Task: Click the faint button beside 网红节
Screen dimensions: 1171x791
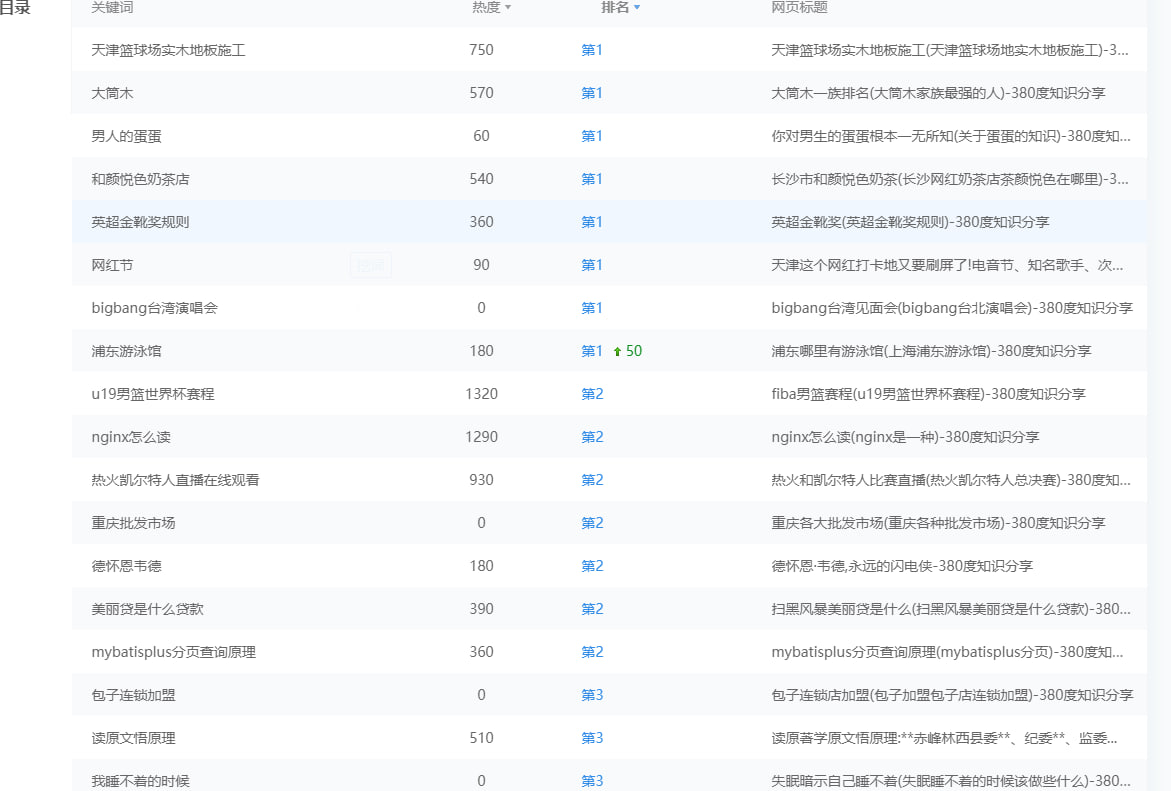Action: [x=370, y=265]
